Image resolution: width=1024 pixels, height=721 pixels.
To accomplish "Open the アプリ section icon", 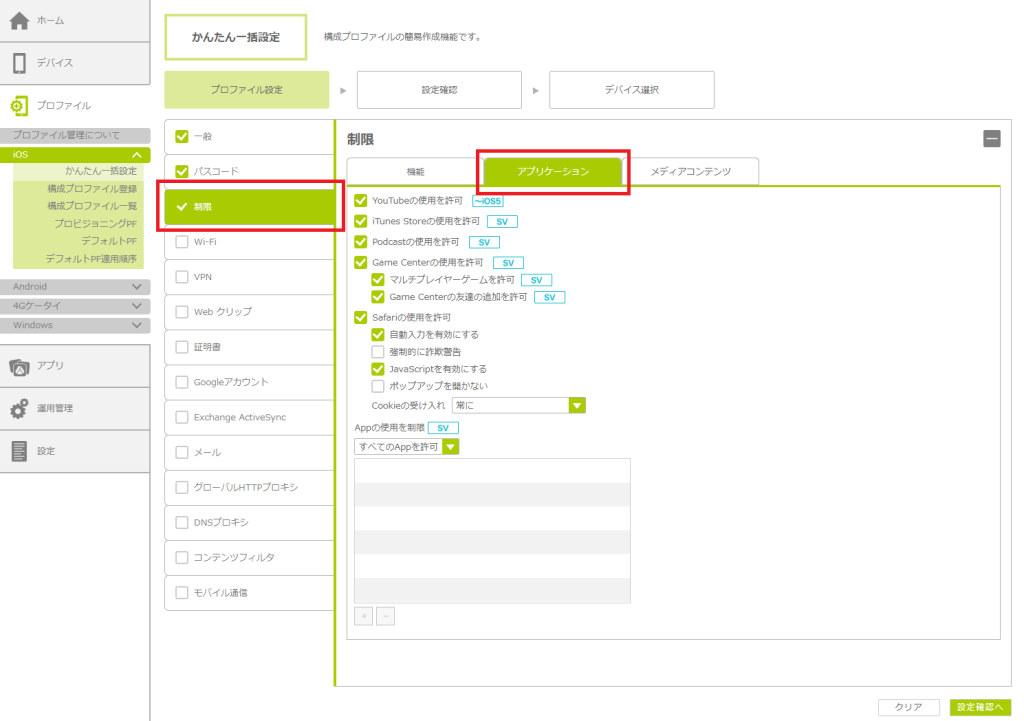I will 19,367.
